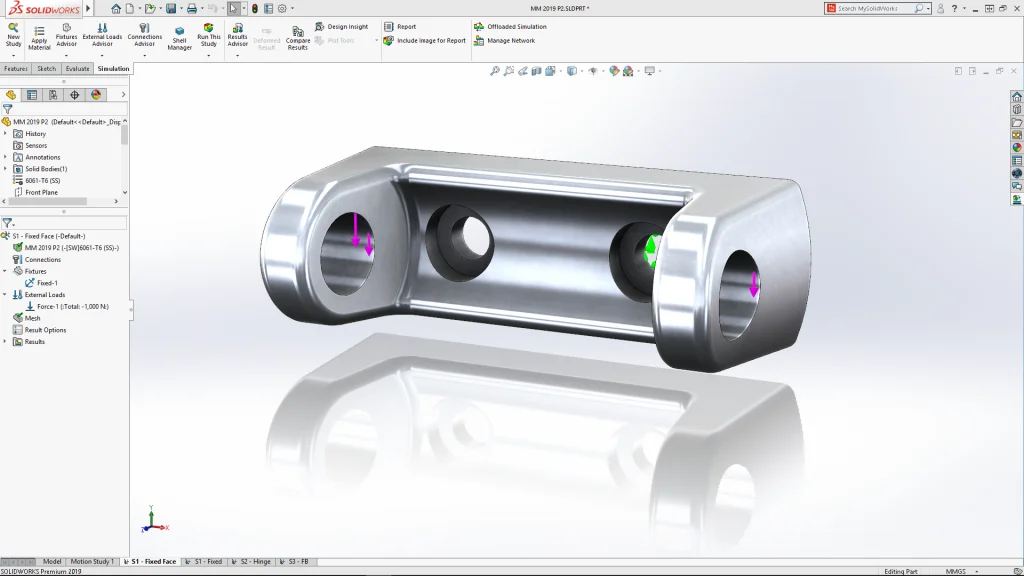This screenshot has width=1024, height=576.
Task: Click Run This Study
Action: point(208,35)
